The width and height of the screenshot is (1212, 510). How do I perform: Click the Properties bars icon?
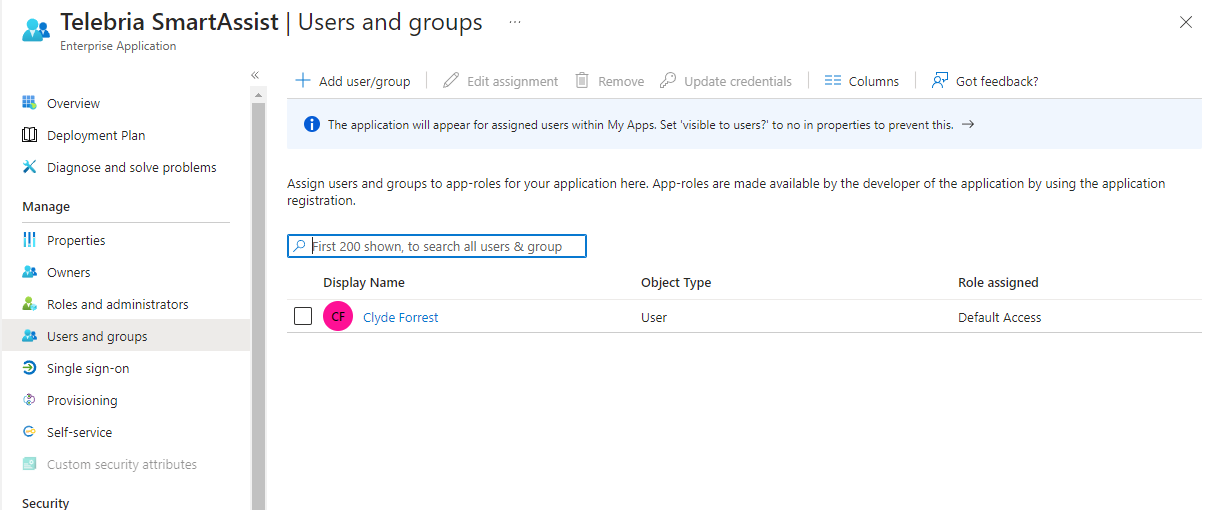coord(29,240)
